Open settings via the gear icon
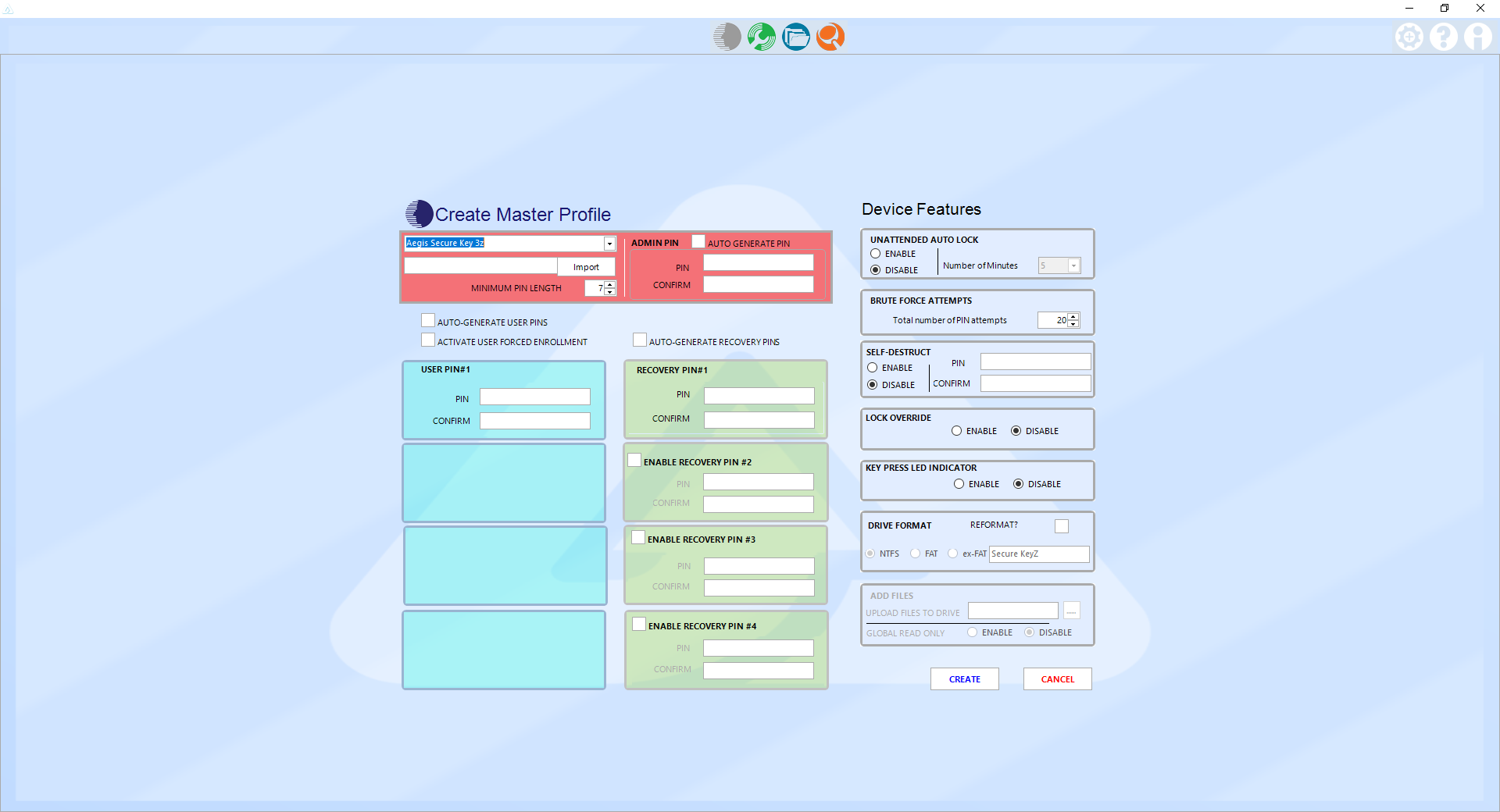Viewport: 1500px width, 812px height. [x=1409, y=37]
